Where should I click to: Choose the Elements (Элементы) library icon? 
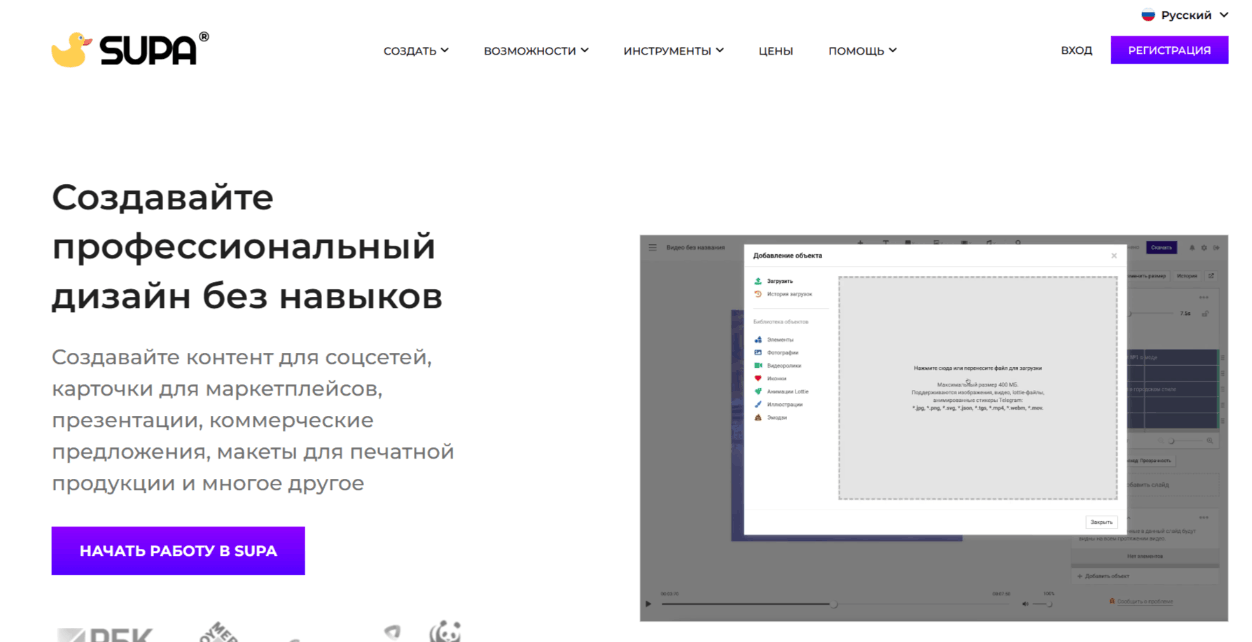(x=758, y=340)
